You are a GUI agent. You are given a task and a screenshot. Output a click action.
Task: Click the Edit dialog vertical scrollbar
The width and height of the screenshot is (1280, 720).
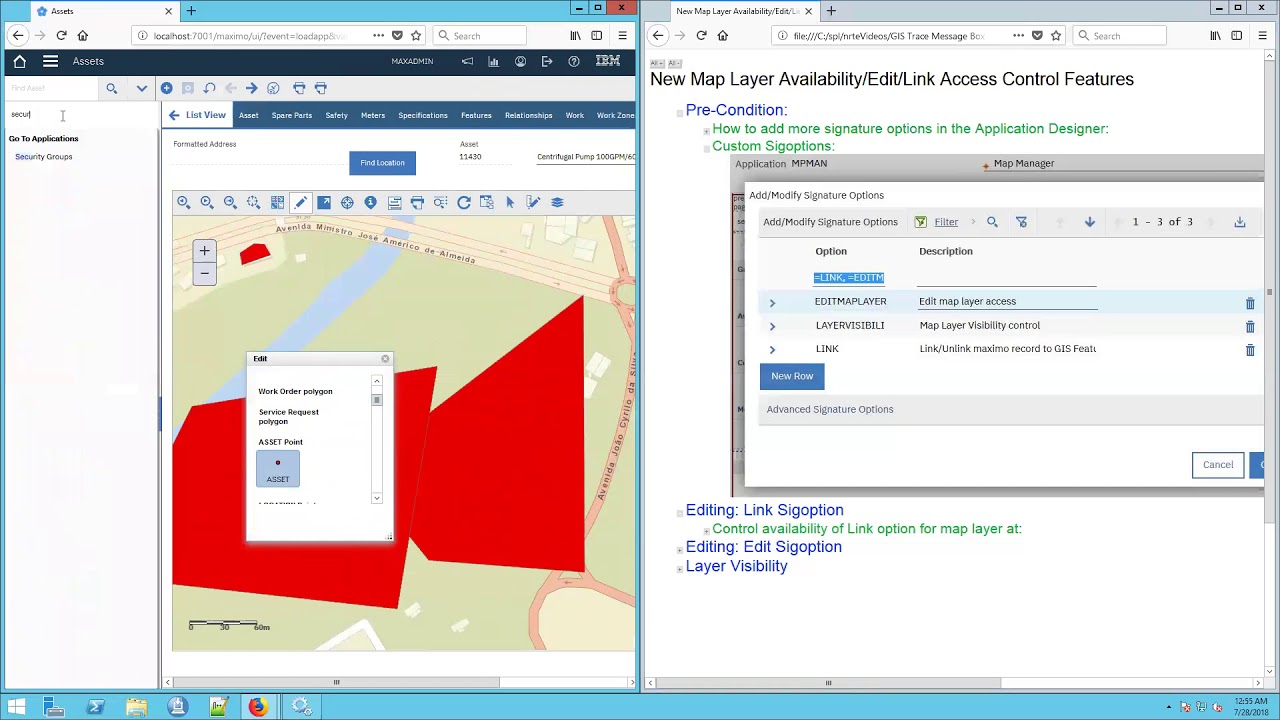[377, 439]
